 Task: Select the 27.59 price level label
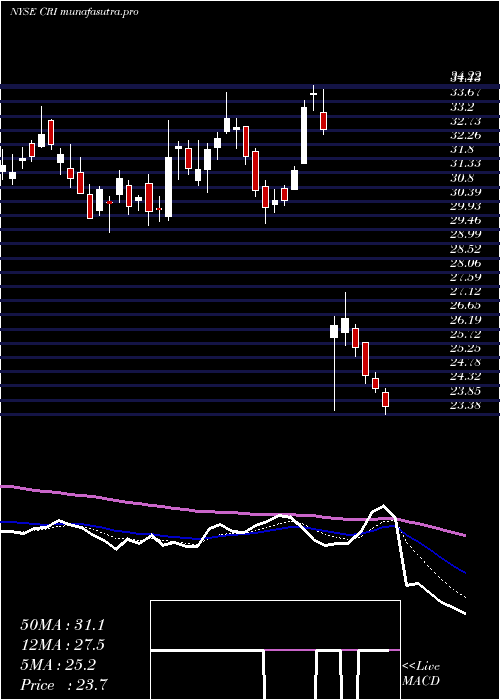[465, 277]
